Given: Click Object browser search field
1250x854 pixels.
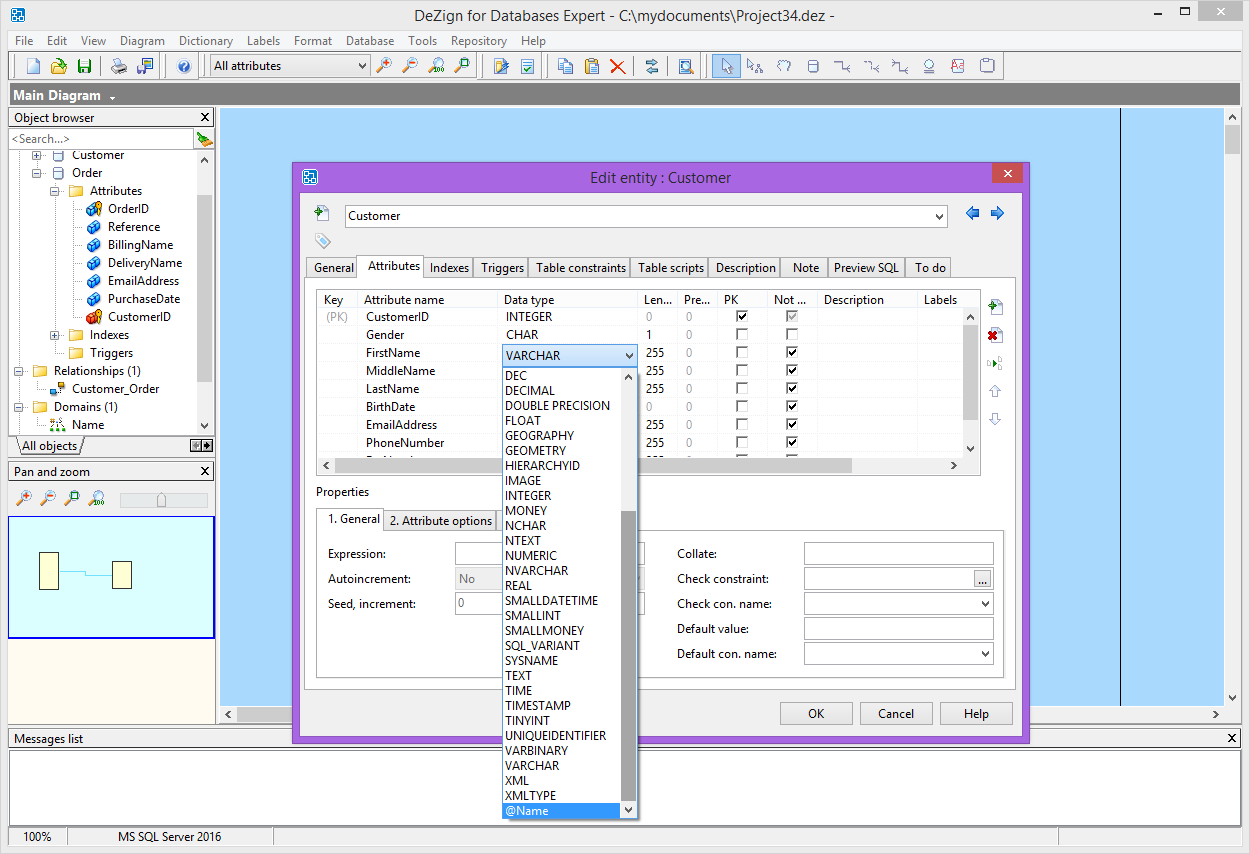Looking at the screenshot, I should [x=101, y=139].
